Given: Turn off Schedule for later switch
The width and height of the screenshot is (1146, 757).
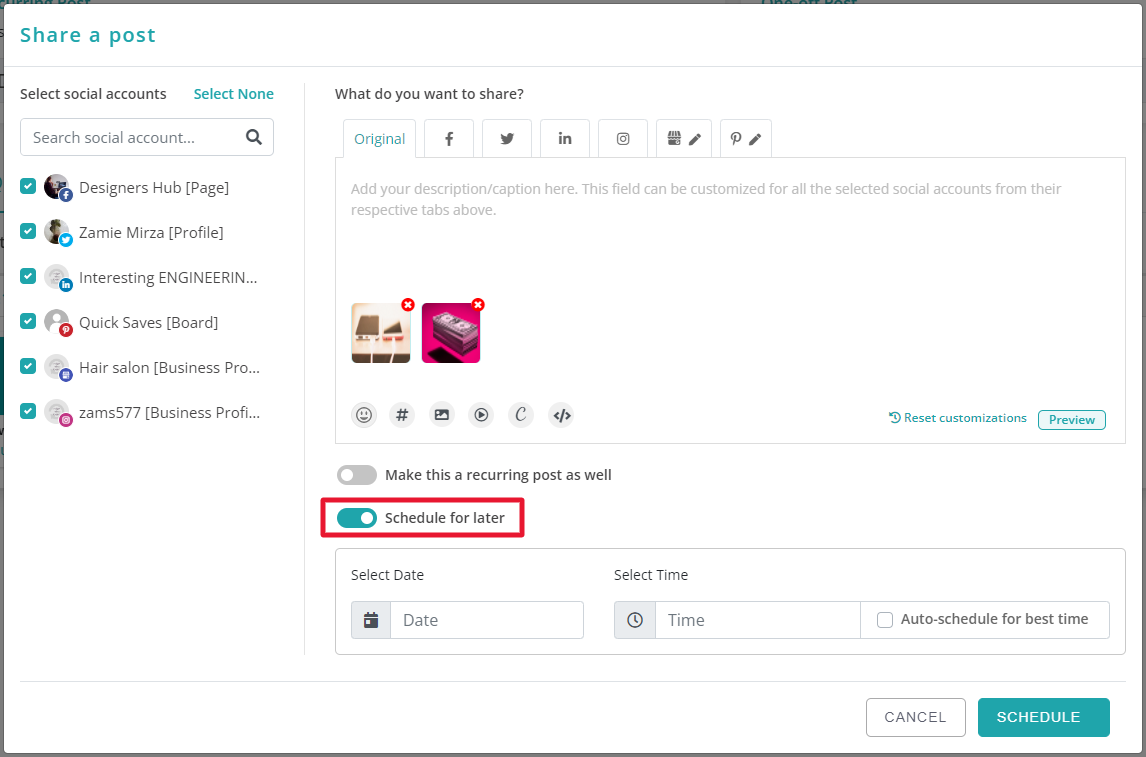Looking at the screenshot, I should (357, 518).
